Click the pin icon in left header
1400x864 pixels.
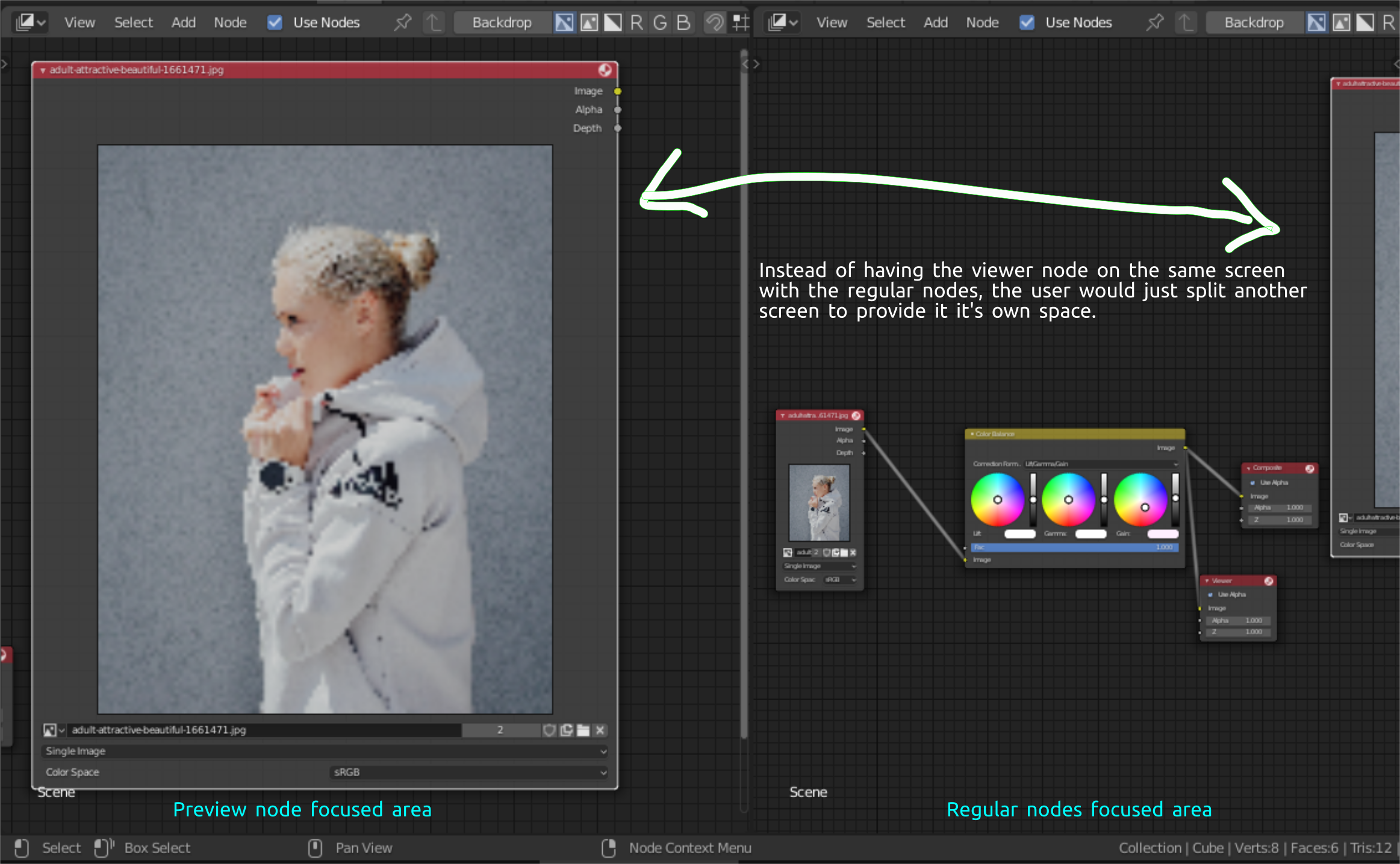[402, 22]
